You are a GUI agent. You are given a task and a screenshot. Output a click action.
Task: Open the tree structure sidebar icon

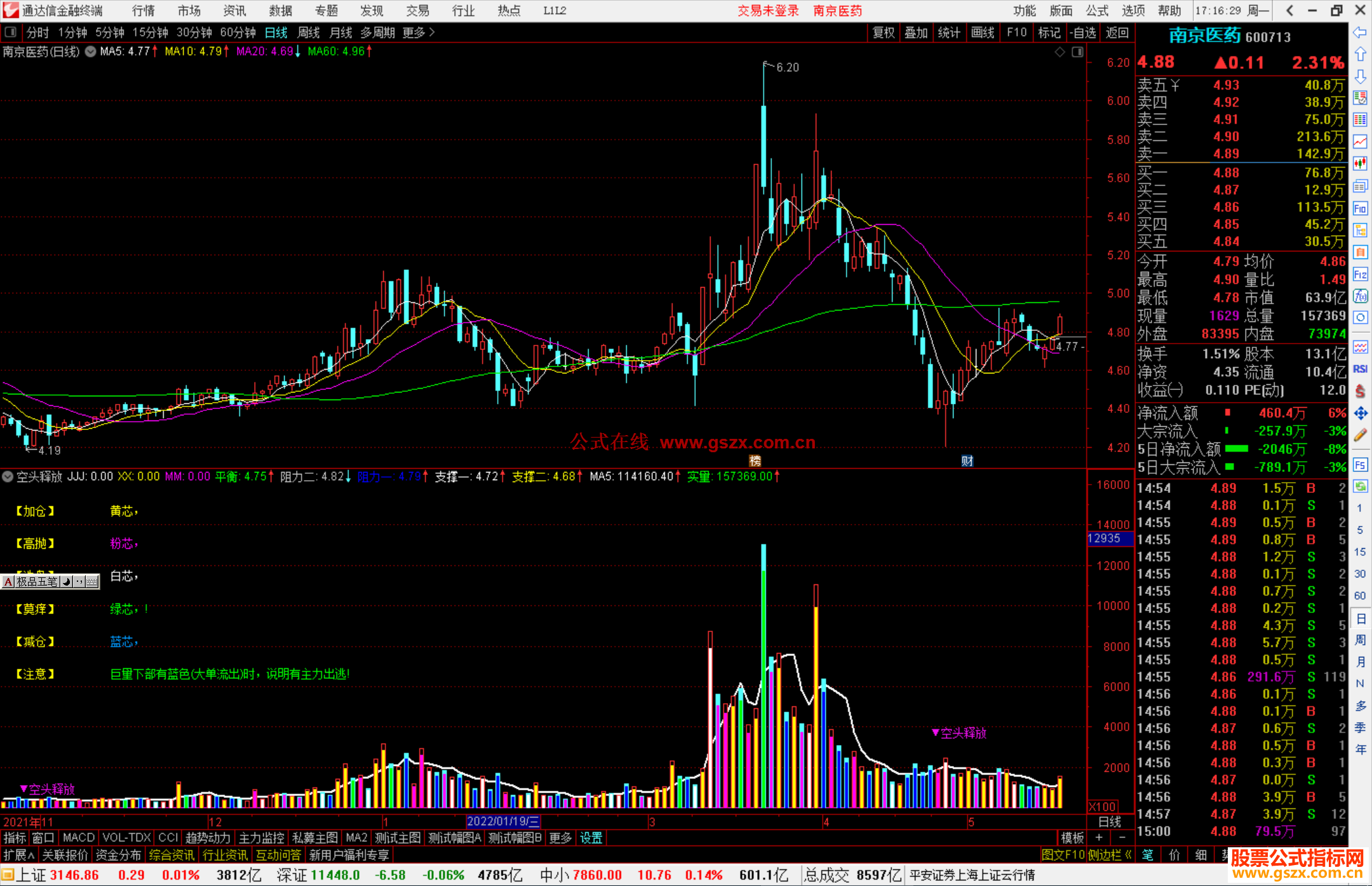[1360, 230]
